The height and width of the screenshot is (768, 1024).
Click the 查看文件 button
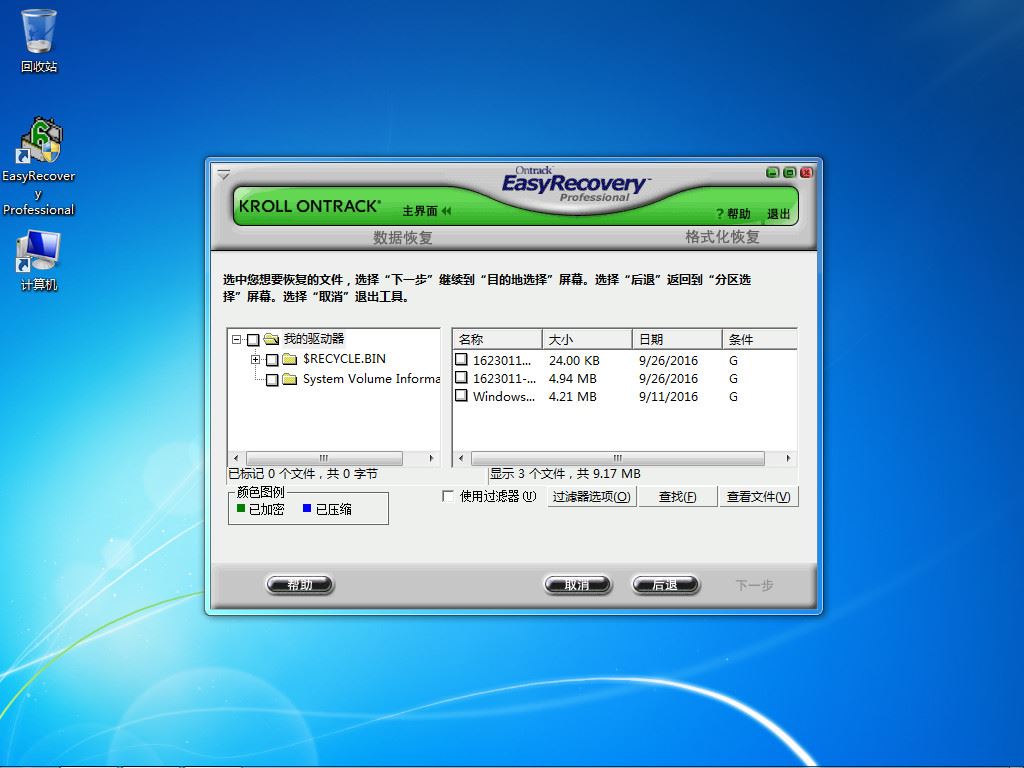click(x=759, y=496)
